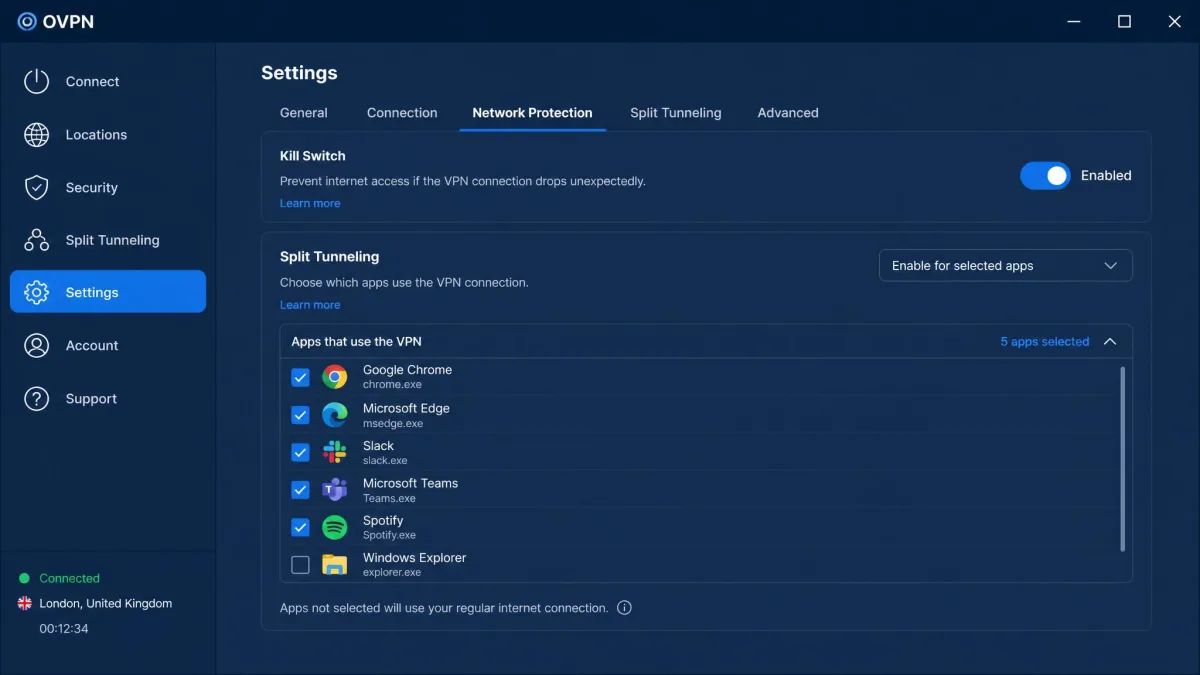Click the 5 apps selected link
The width and height of the screenshot is (1200, 675).
[x=1044, y=342]
